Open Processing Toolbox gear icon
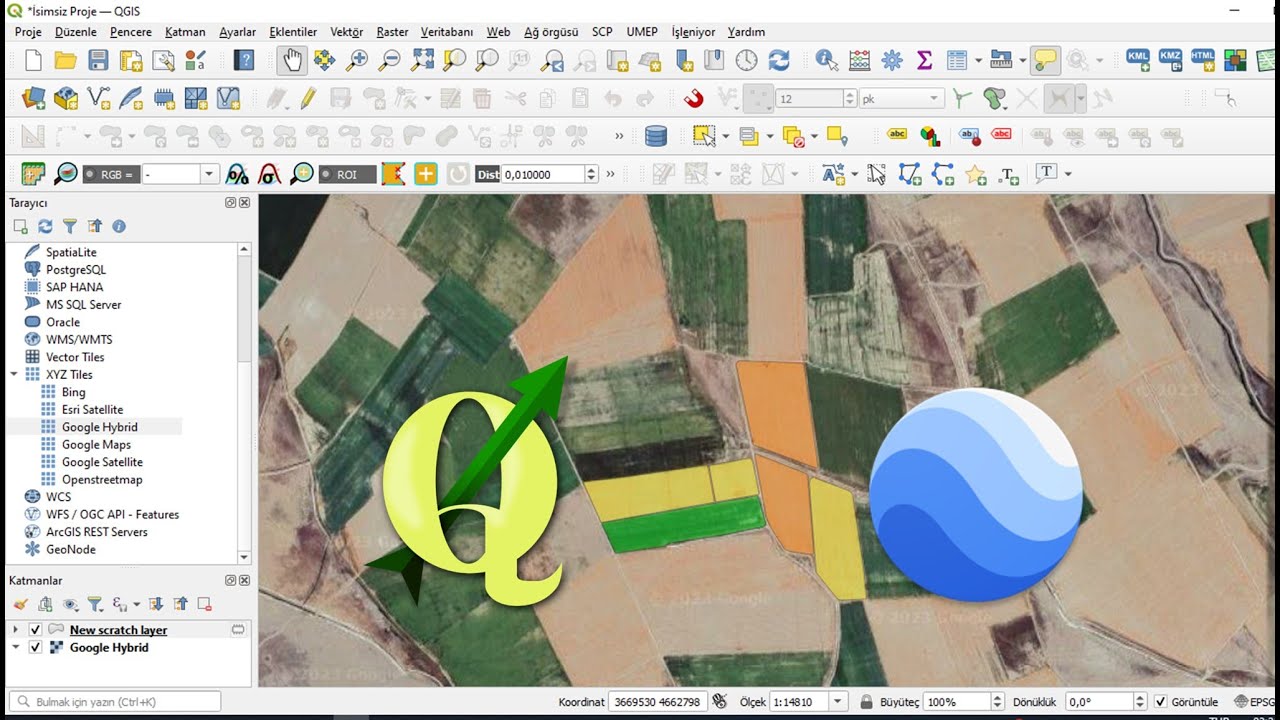 click(x=892, y=61)
